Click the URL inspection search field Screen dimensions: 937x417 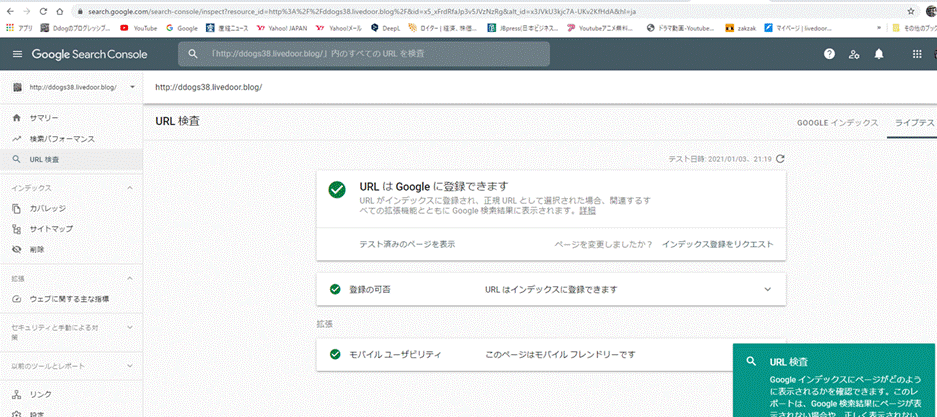pyautogui.click(x=364, y=54)
